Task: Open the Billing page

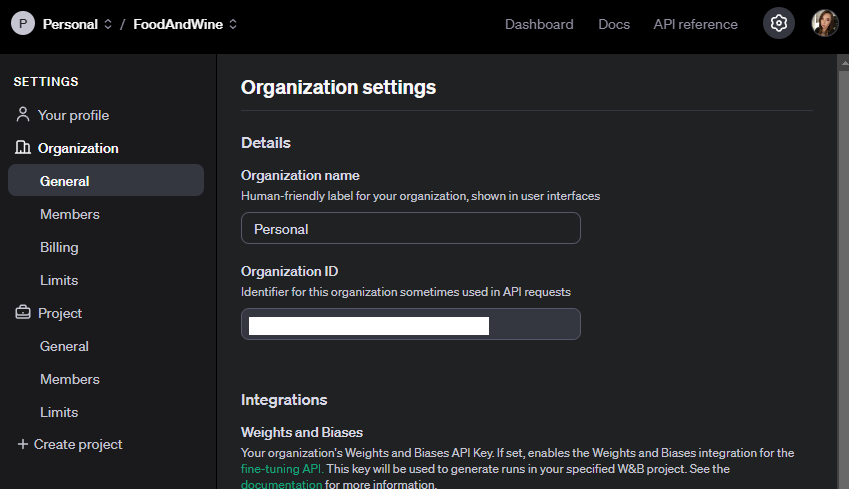Action: coord(59,247)
